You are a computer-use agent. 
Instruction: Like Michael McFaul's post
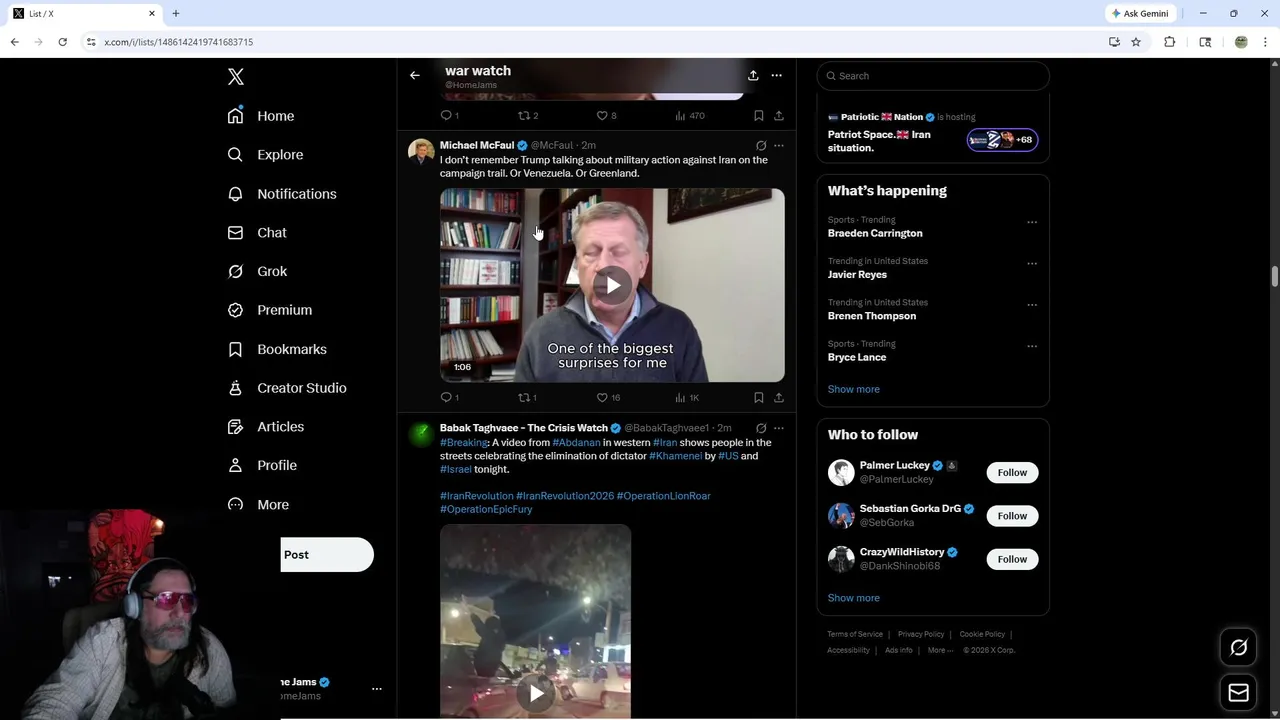[608, 398]
